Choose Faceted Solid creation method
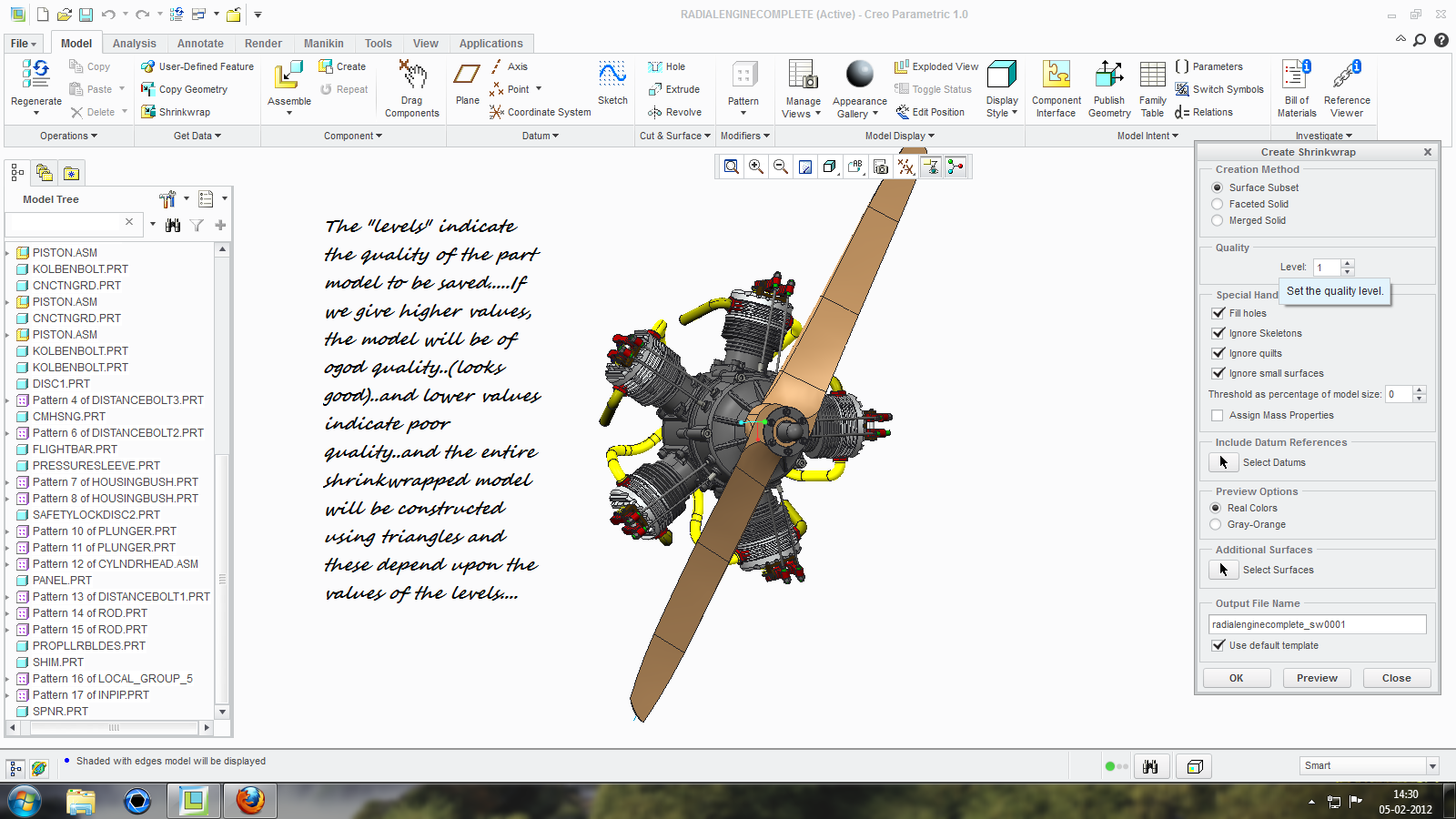This screenshot has height=819, width=1456. pyautogui.click(x=1217, y=204)
